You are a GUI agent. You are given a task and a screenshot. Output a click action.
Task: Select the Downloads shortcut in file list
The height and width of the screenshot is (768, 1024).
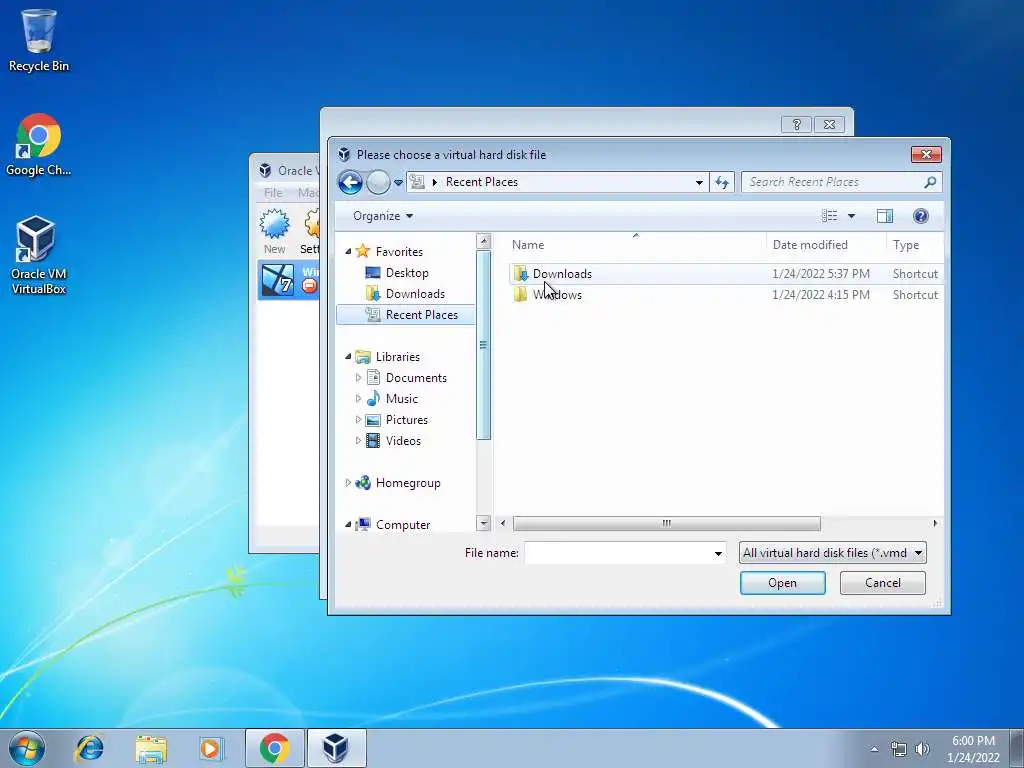point(725,274)
